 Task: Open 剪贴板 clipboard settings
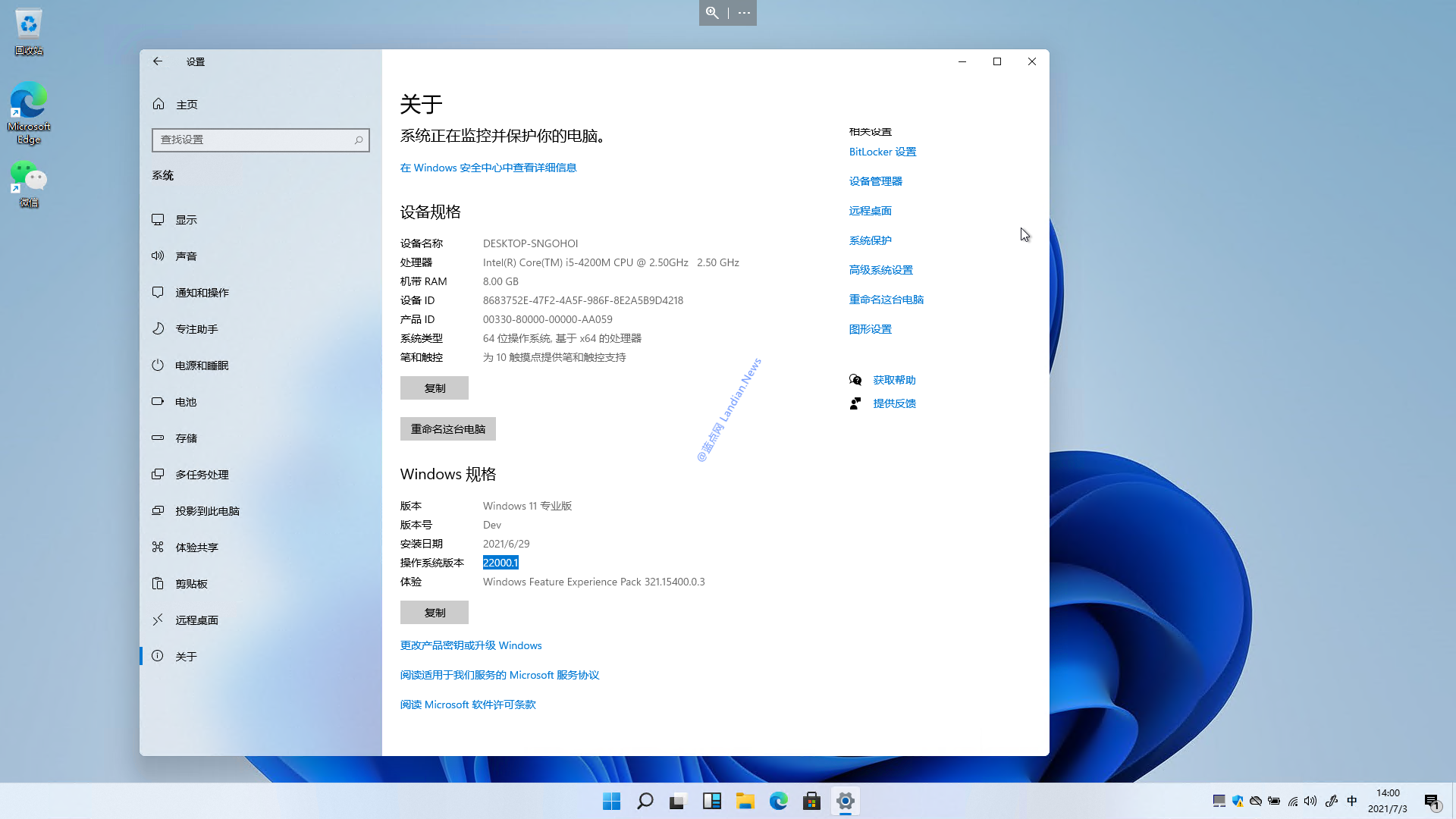[261, 584]
